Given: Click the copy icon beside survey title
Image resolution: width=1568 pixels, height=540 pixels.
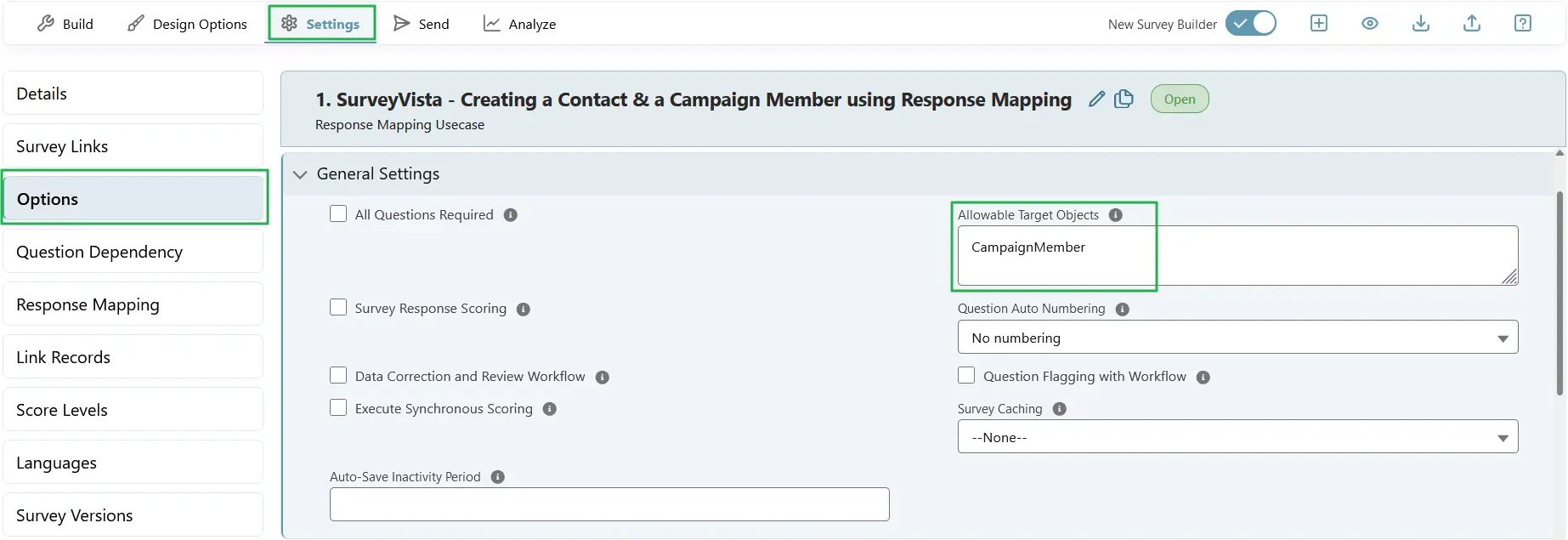Looking at the screenshot, I should (1124, 99).
